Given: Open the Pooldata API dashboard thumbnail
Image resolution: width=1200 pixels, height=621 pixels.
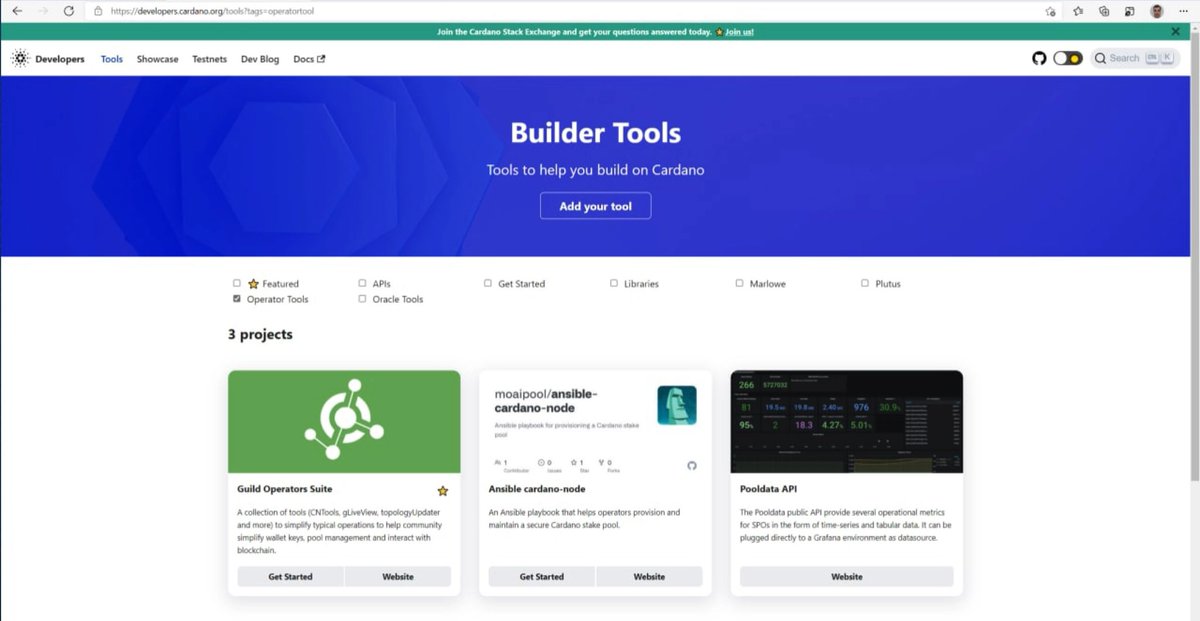Looking at the screenshot, I should pyautogui.click(x=847, y=421).
